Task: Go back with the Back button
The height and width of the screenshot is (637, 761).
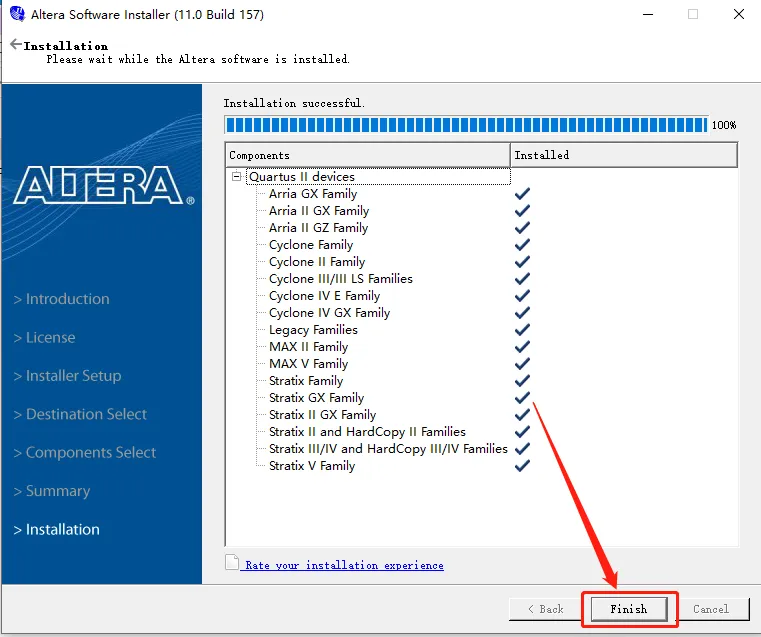Action: pyautogui.click(x=546, y=609)
